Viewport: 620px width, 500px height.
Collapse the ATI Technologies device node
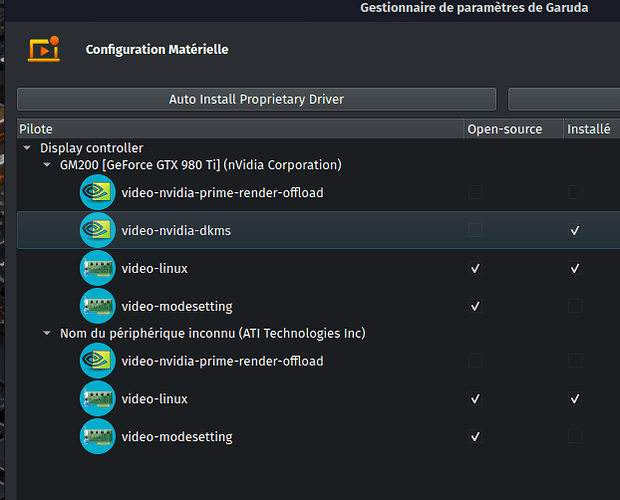coord(47,333)
